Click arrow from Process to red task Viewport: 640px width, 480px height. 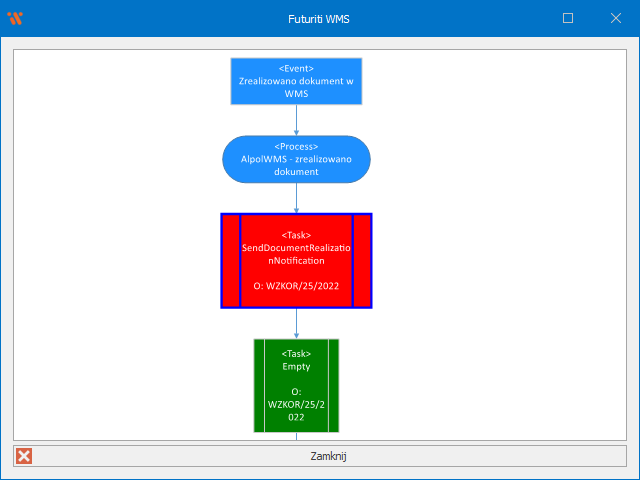(x=297, y=198)
